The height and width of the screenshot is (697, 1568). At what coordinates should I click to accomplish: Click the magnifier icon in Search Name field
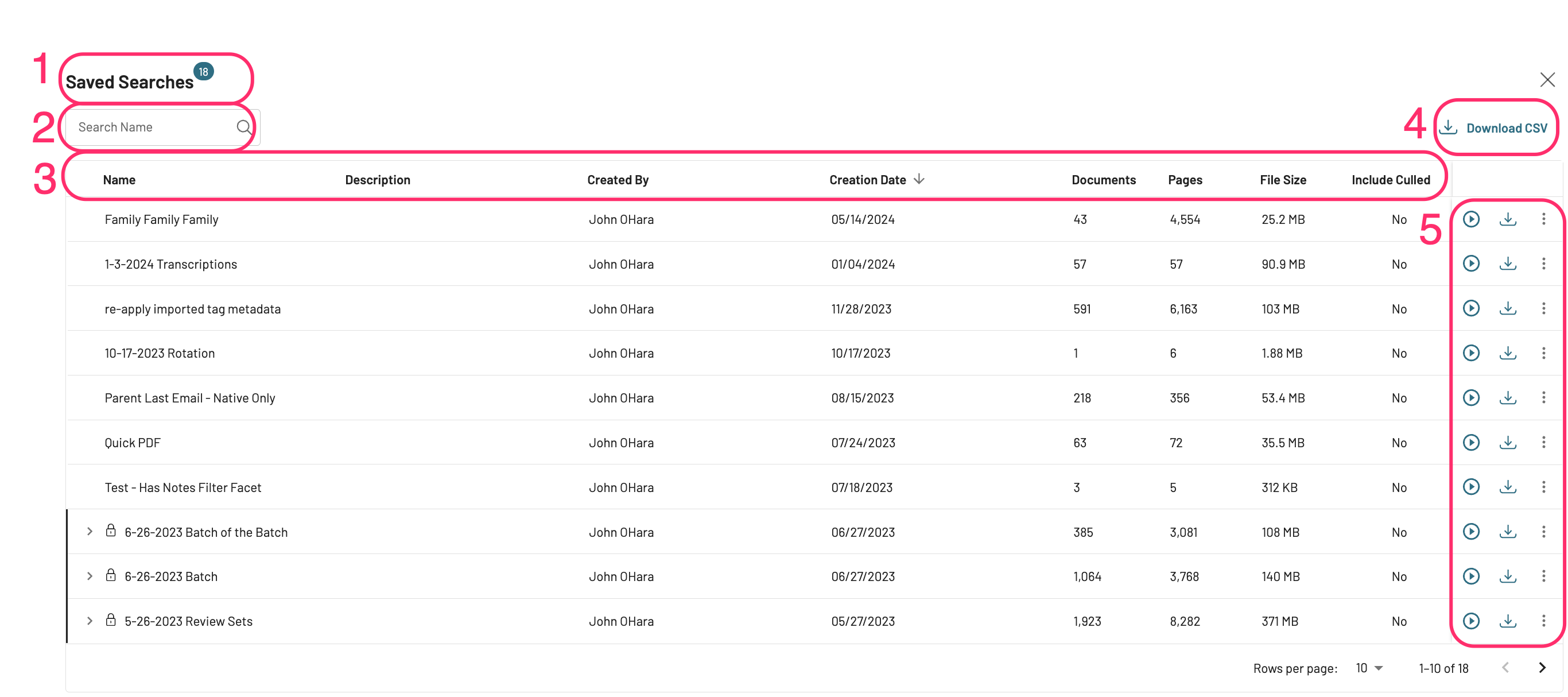pyautogui.click(x=243, y=127)
